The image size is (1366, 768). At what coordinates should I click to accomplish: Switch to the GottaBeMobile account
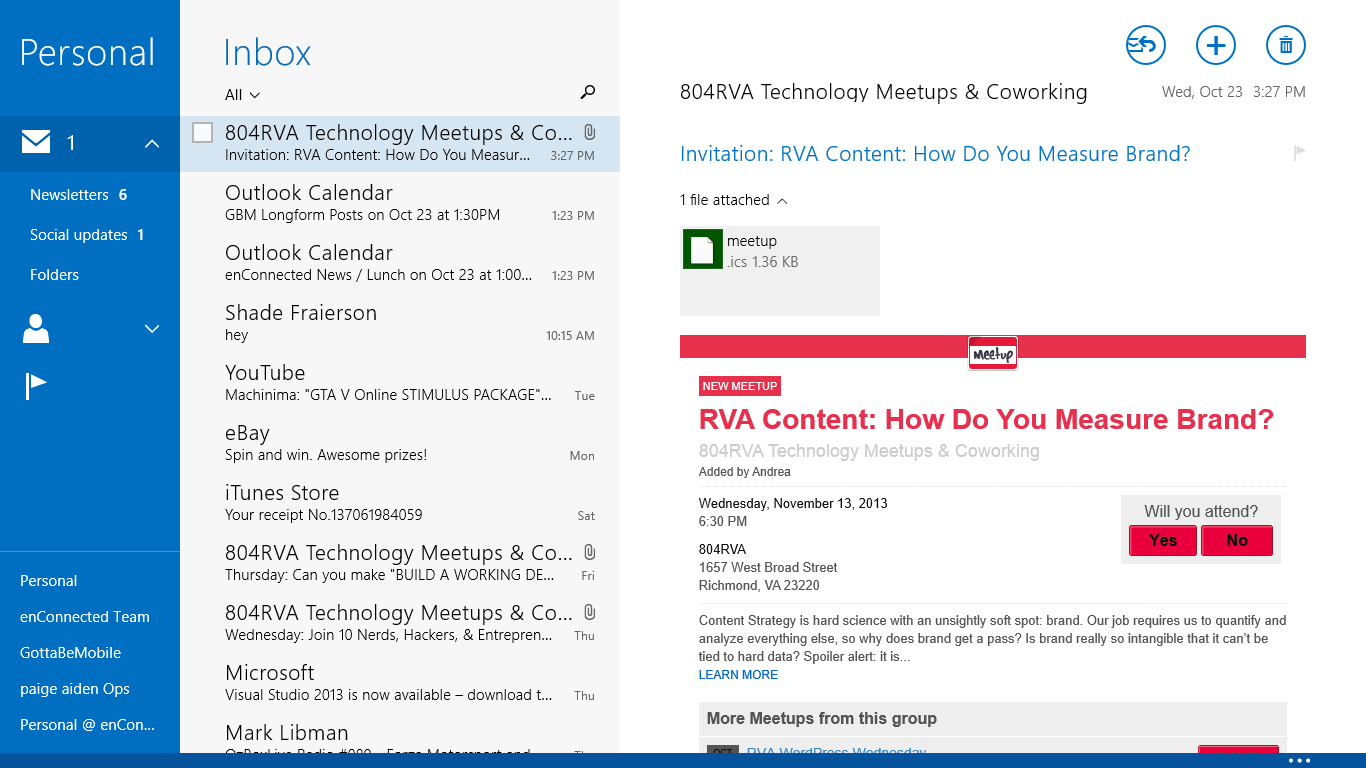pos(70,653)
